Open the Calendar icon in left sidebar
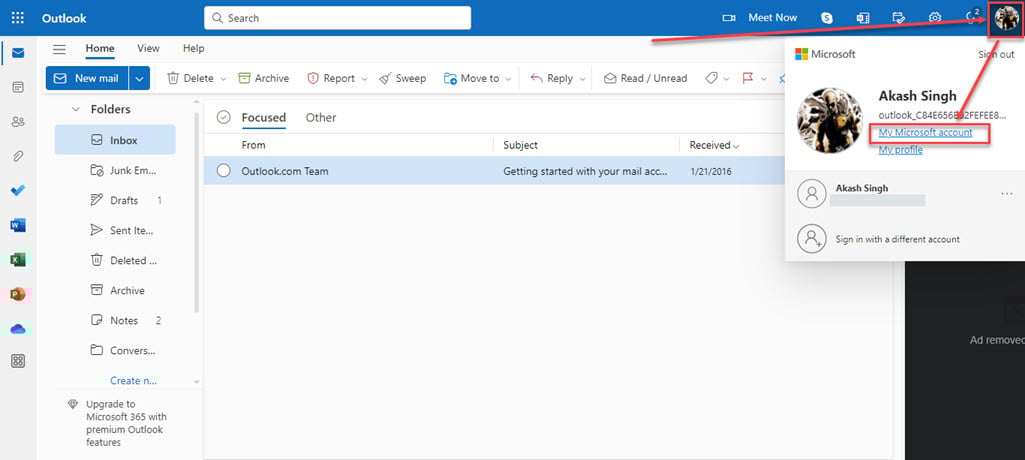The width and height of the screenshot is (1025, 460). (18, 87)
